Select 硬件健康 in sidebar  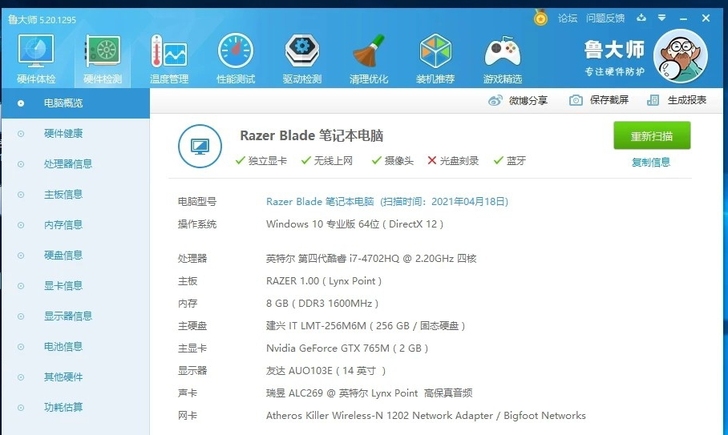(x=76, y=134)
